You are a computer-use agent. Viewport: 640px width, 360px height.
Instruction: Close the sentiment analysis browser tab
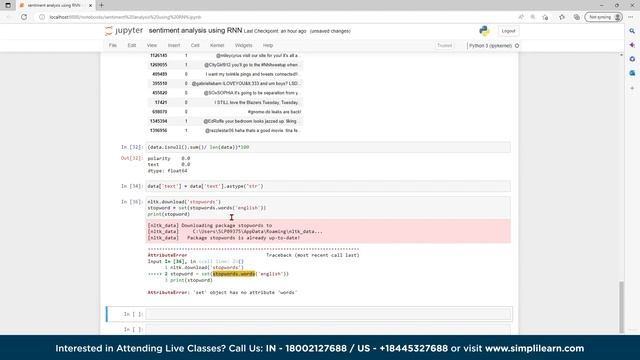[90, 5]
